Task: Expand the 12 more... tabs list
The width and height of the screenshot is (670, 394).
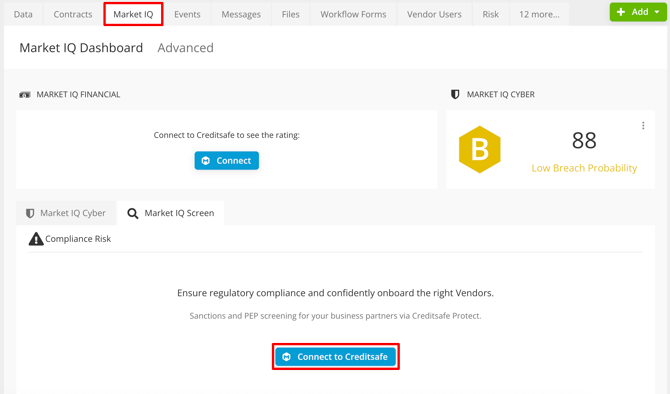Action: (x=539, y=15)
